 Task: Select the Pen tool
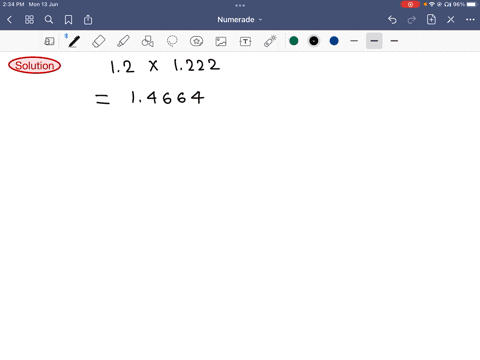74,41
